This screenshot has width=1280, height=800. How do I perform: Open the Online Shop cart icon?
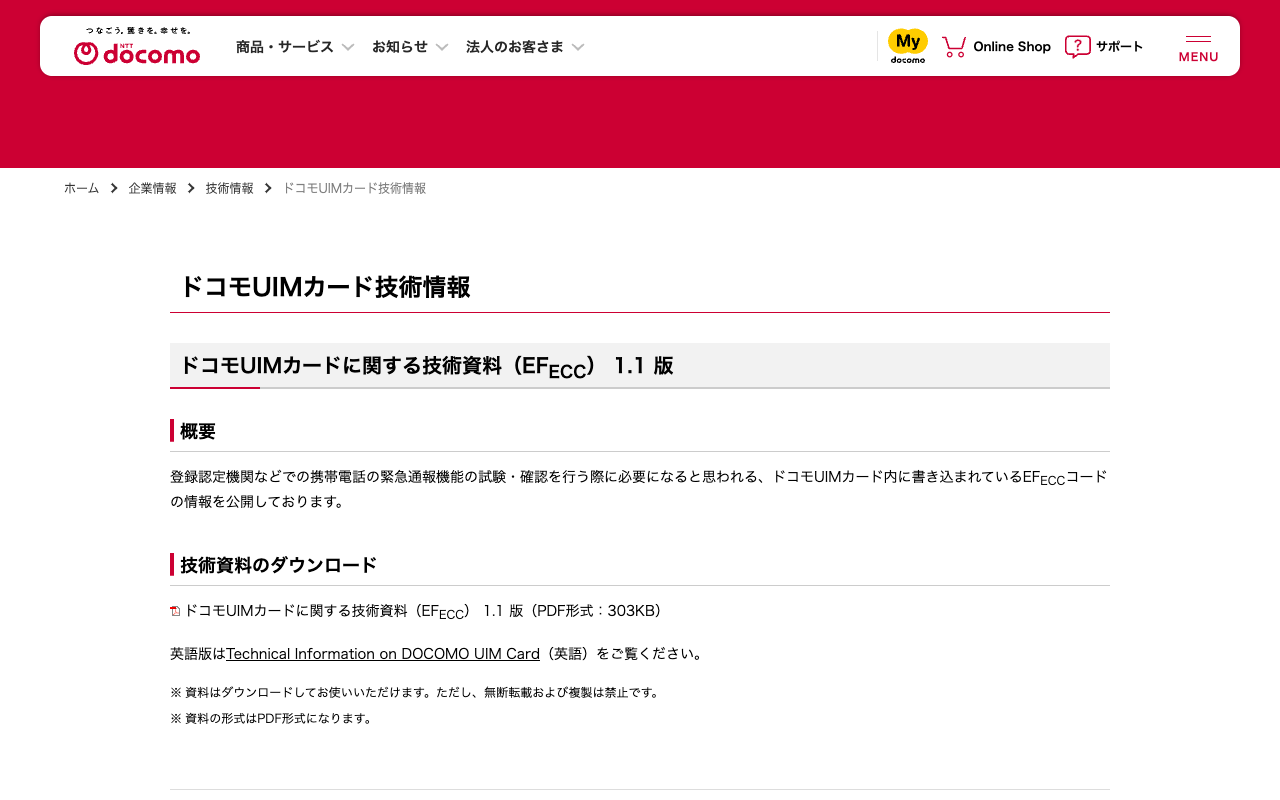click(954, 46)
